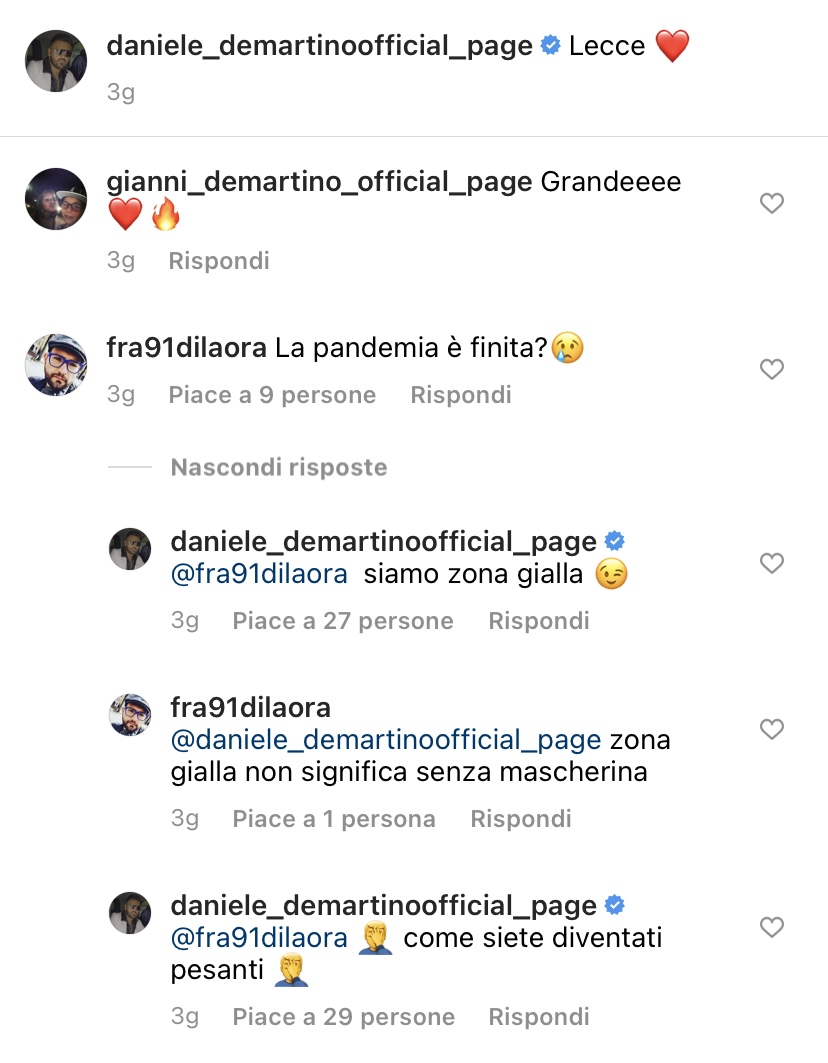Open gianni_demartino_official_page profile picture

pos(55,199)
